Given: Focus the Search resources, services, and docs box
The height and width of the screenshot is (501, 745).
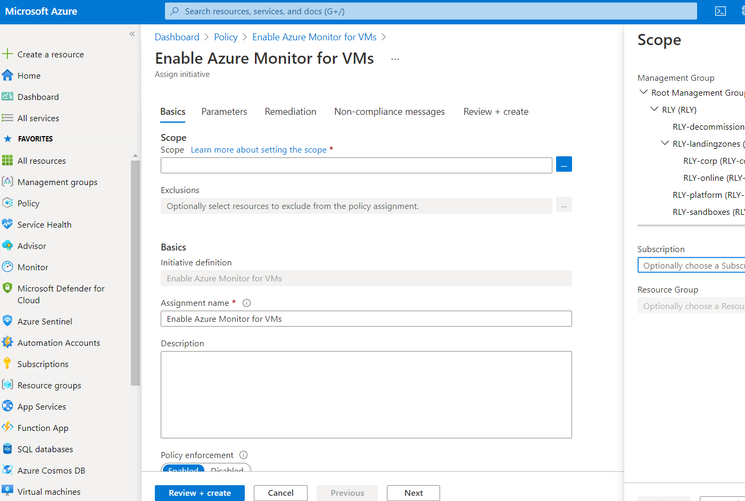Looking at the screenshot, I should [x=430, y=11].
